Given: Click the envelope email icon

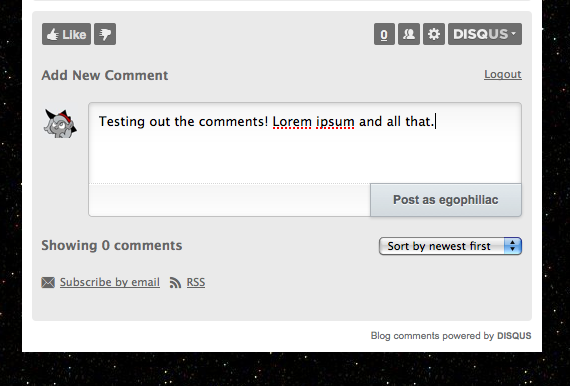Looking at the screenshot, I should click(x=48, y=282).
